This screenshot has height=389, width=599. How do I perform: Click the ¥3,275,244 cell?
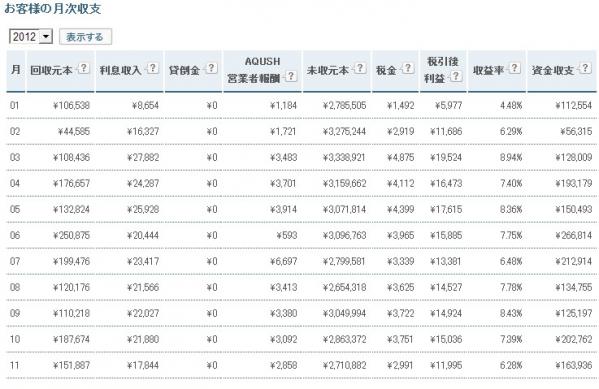point(344,131)
